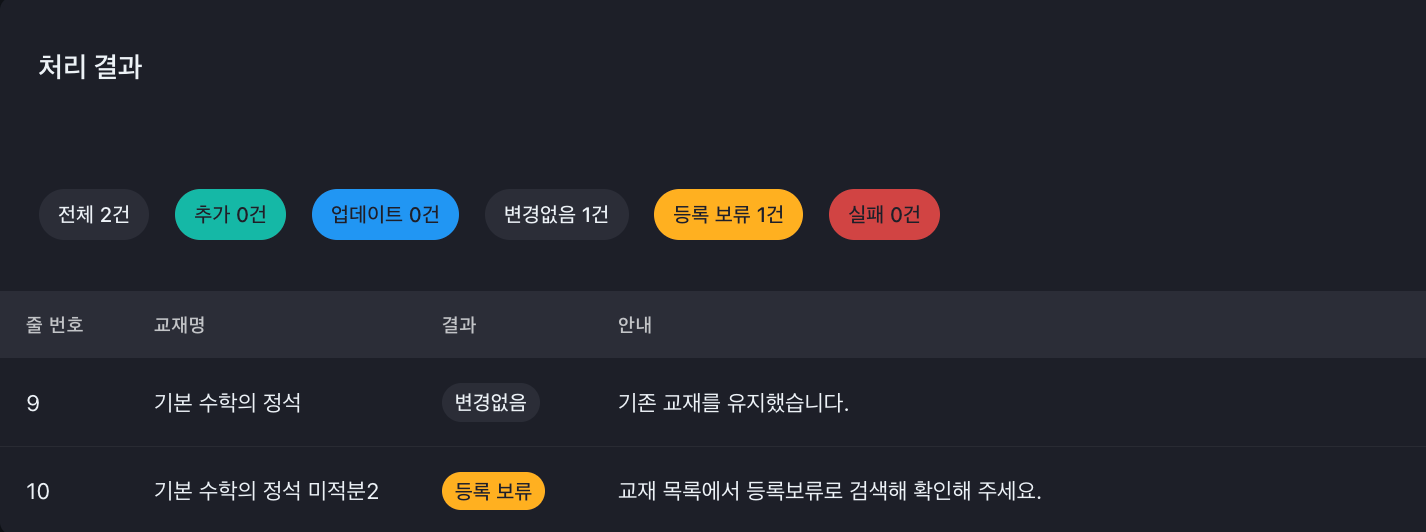Click the yellow 등록 보류 1건 chip
The width and height of the screenshot is (1426, 532).
pyautogui.click(x=728, y=214)
